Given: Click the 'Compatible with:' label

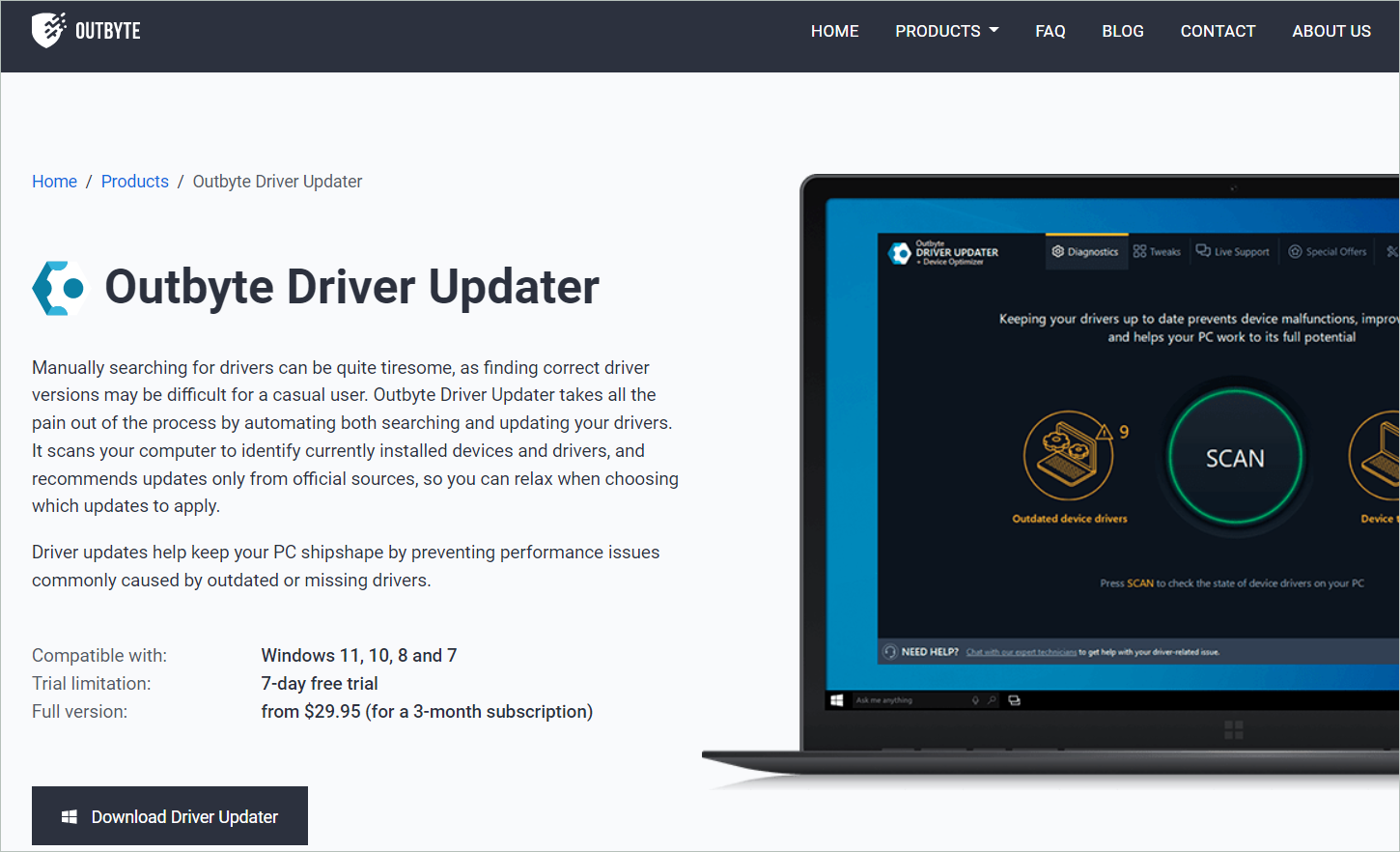Looking at the screenshot, I should (99, 656).
